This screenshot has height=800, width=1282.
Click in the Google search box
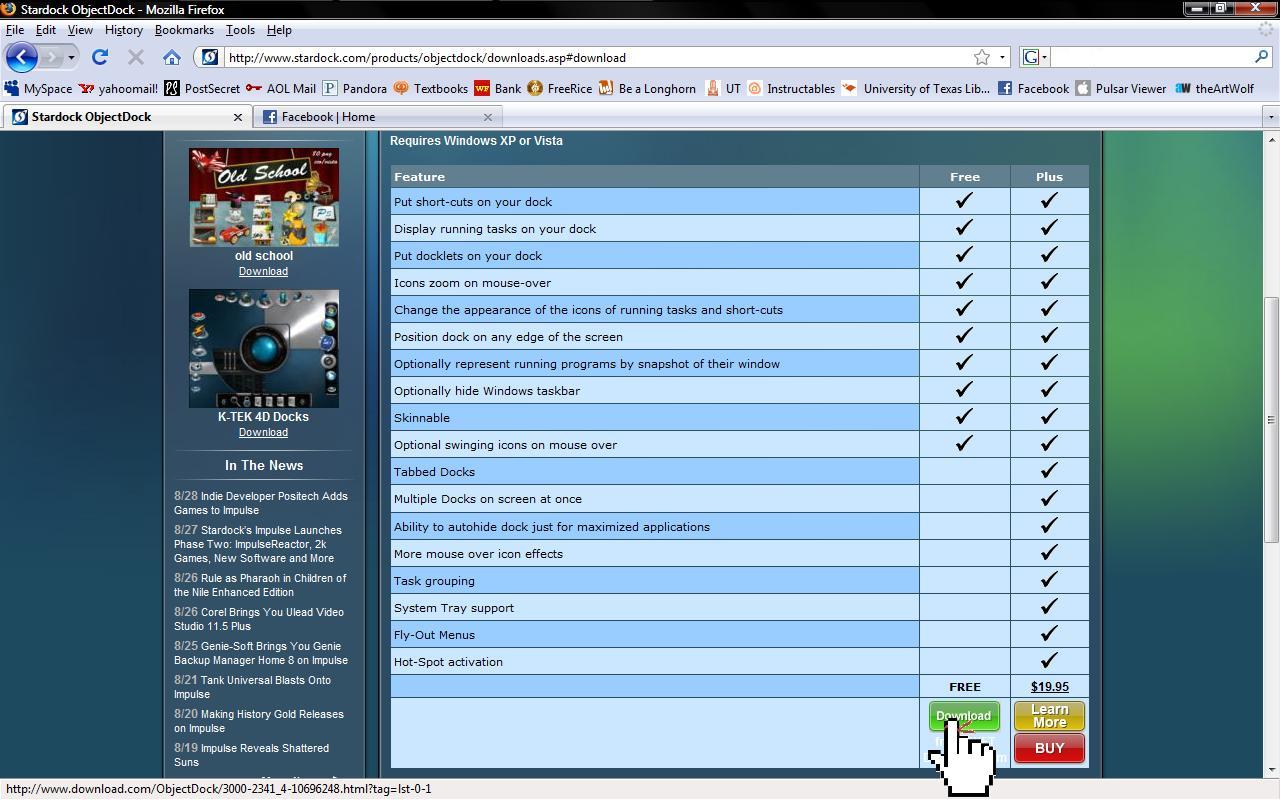point(1150,57)
